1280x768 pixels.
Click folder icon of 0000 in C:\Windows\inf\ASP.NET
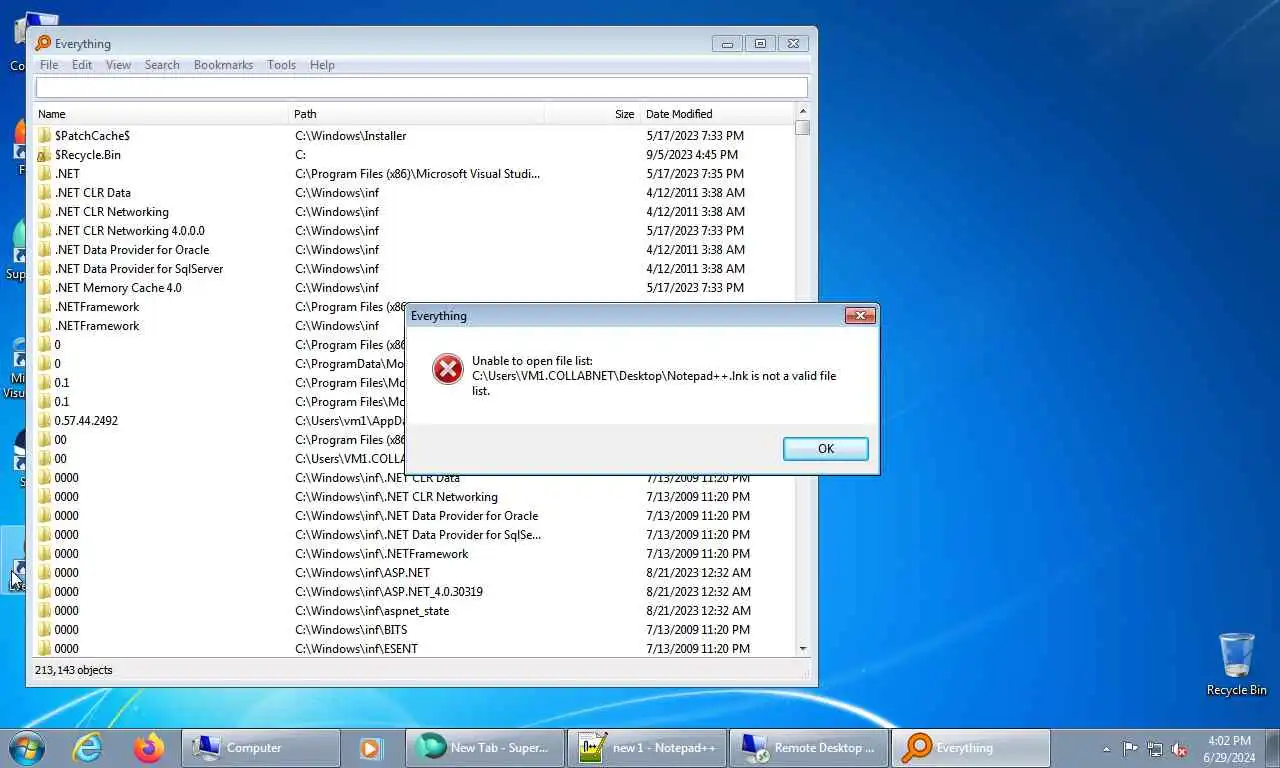point(44,572)
